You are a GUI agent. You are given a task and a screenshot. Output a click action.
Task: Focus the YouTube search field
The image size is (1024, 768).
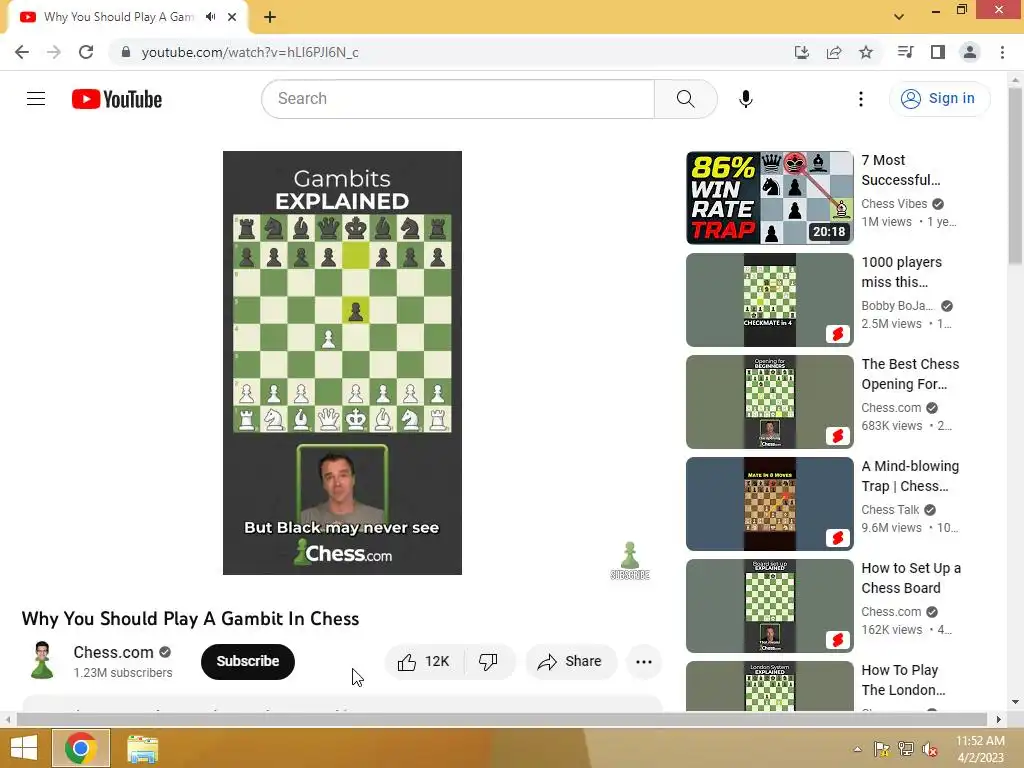tap(458, 99)
